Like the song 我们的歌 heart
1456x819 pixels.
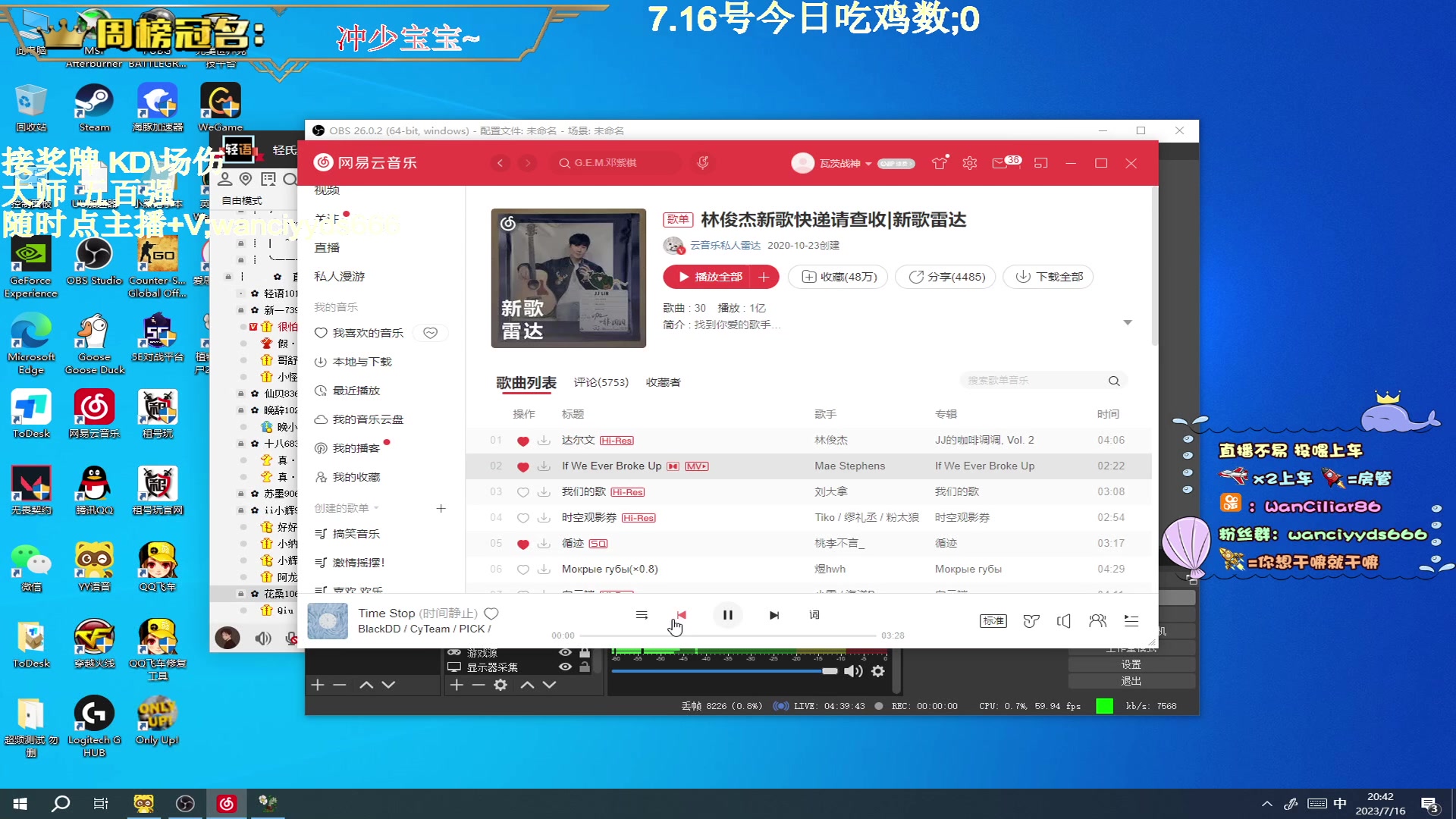tap(522, 492)
